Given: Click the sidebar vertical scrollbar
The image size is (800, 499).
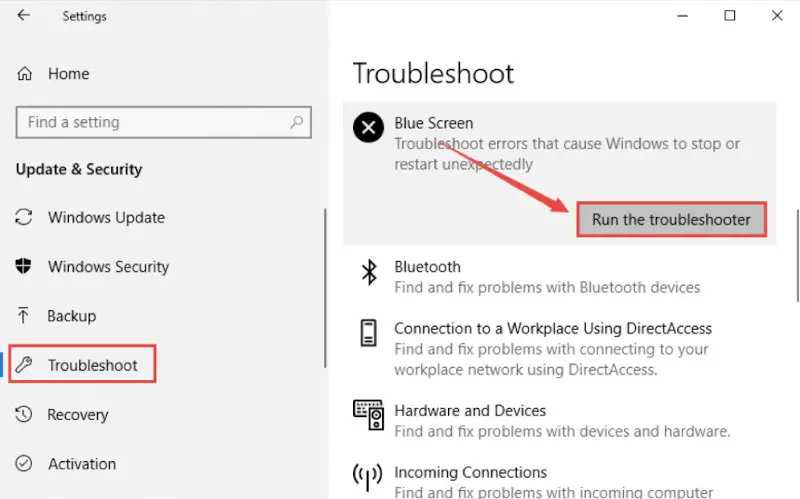Looking at the screenshot, I should [324, 288].
